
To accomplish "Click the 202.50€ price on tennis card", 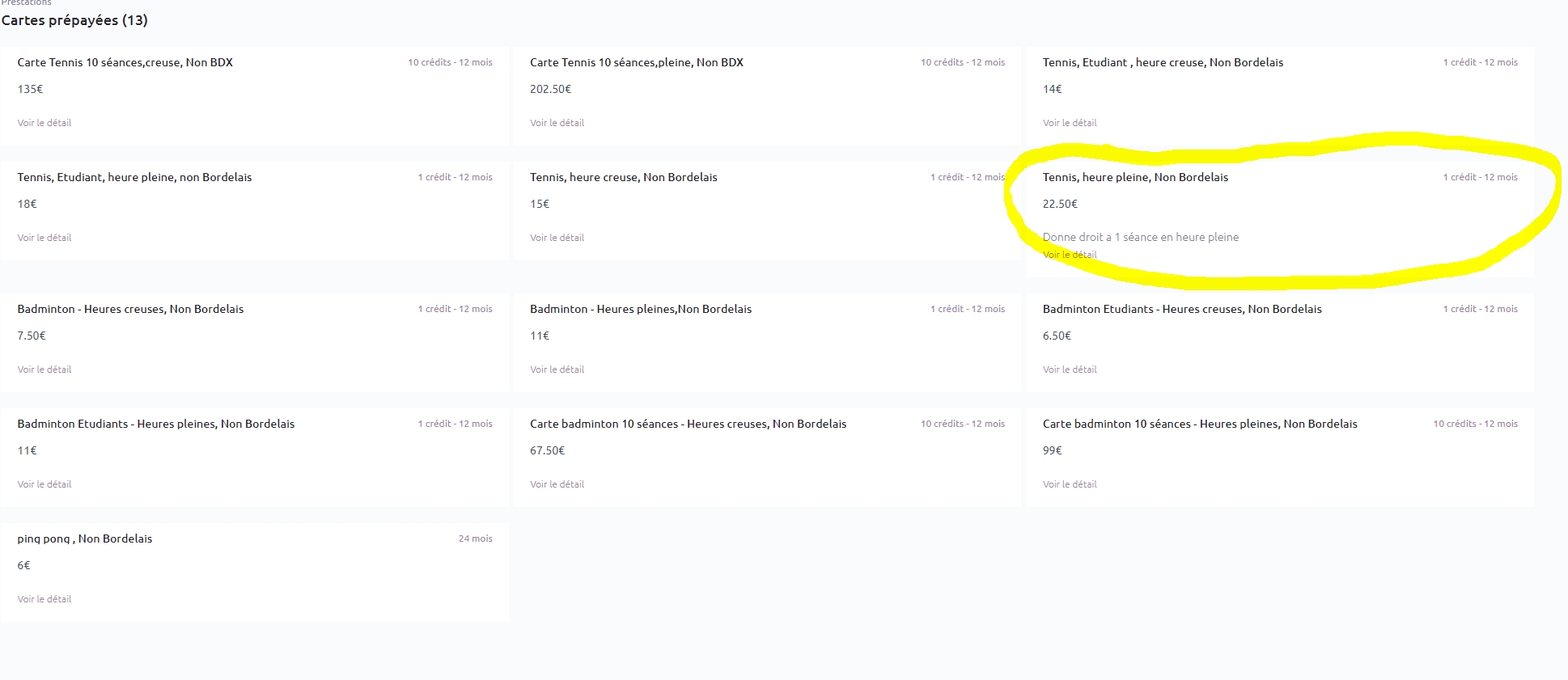I will pos(550,89).
